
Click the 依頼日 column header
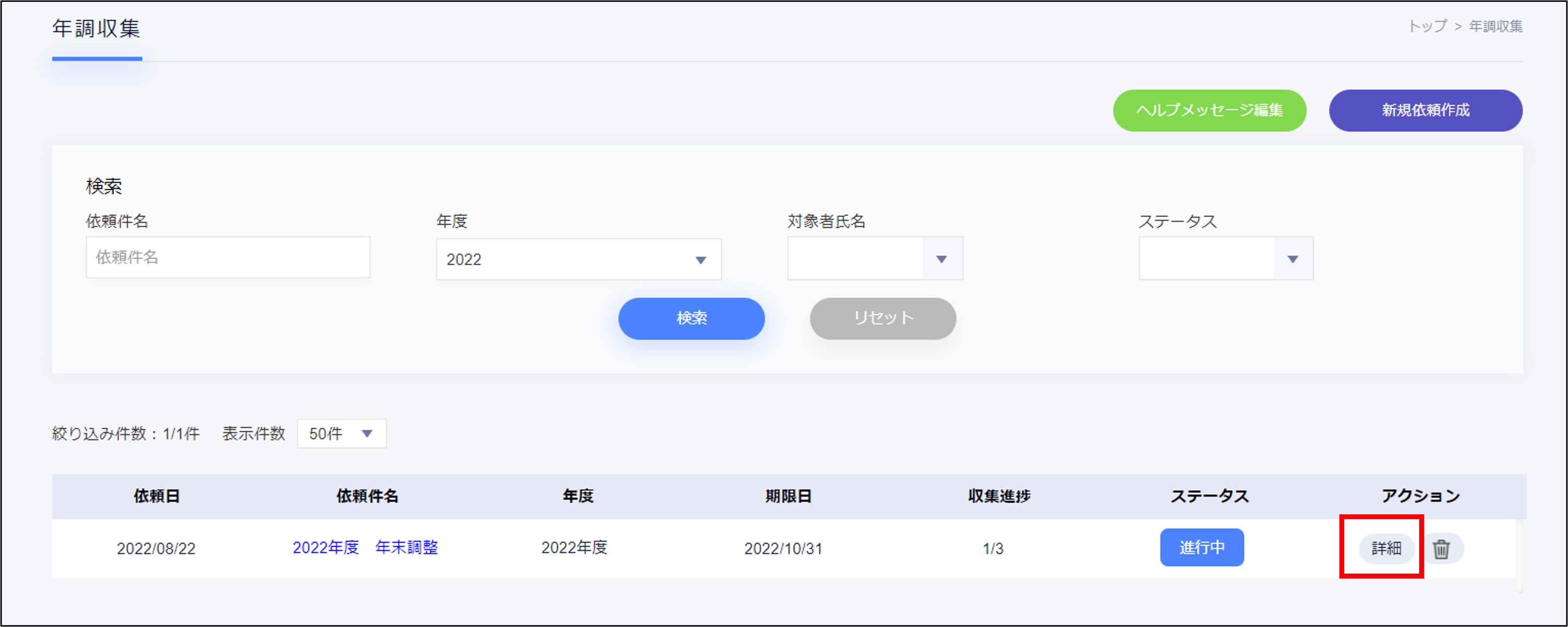click(157, 496)
